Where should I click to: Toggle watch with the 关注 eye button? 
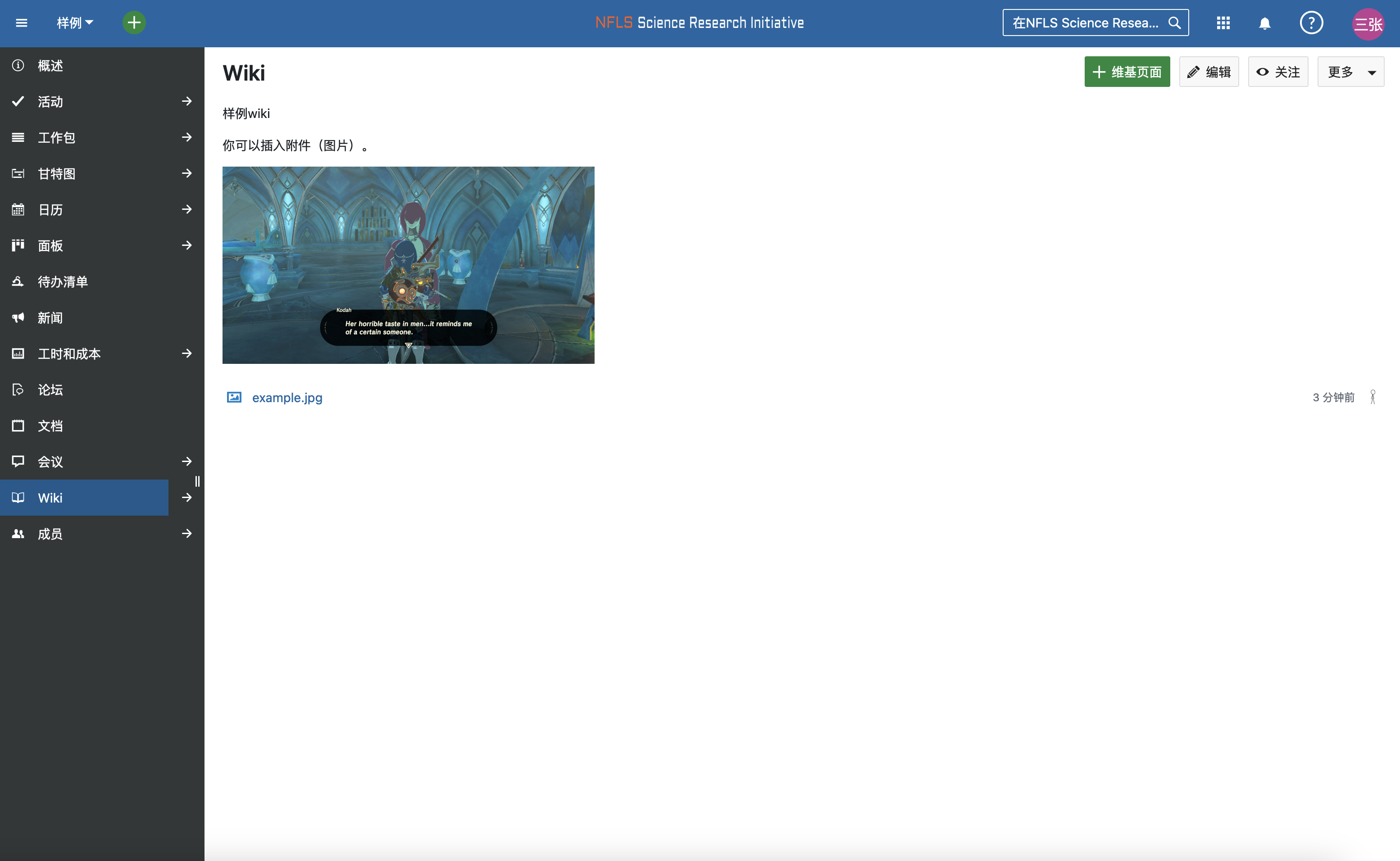pyautogui.click(x=1277, y=72)
